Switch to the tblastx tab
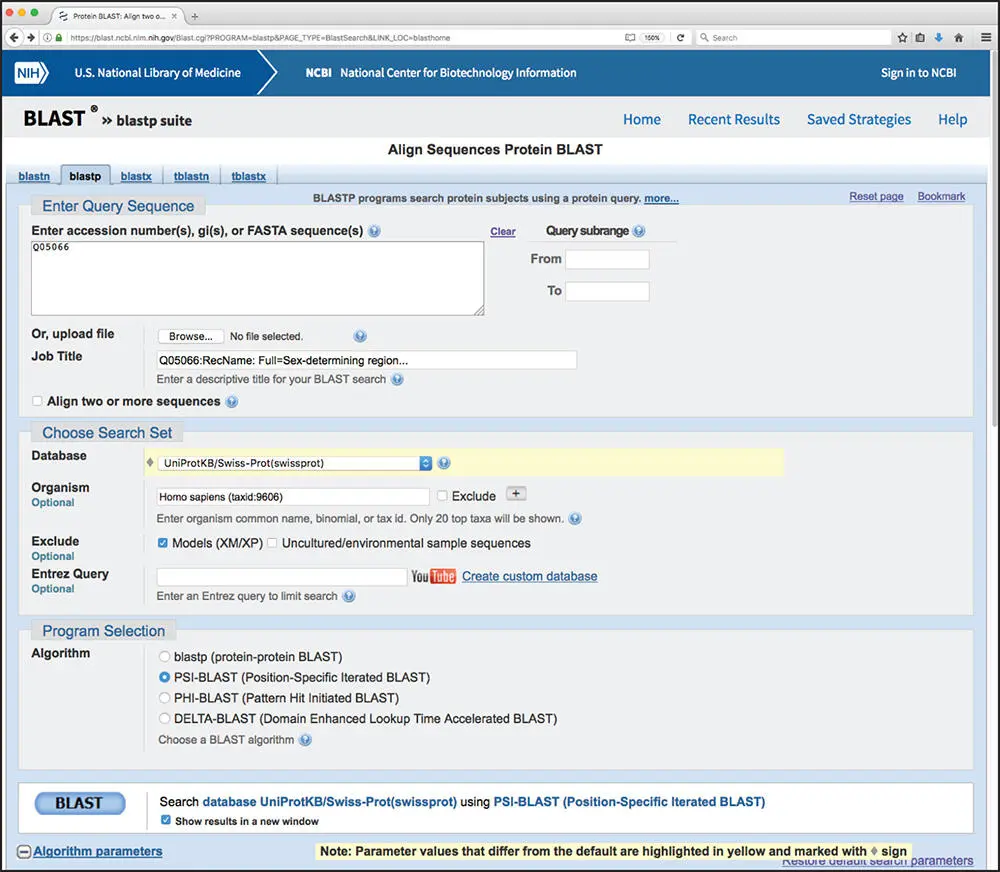The width and height of the screenshot is (1000, 872). [248, 176]
